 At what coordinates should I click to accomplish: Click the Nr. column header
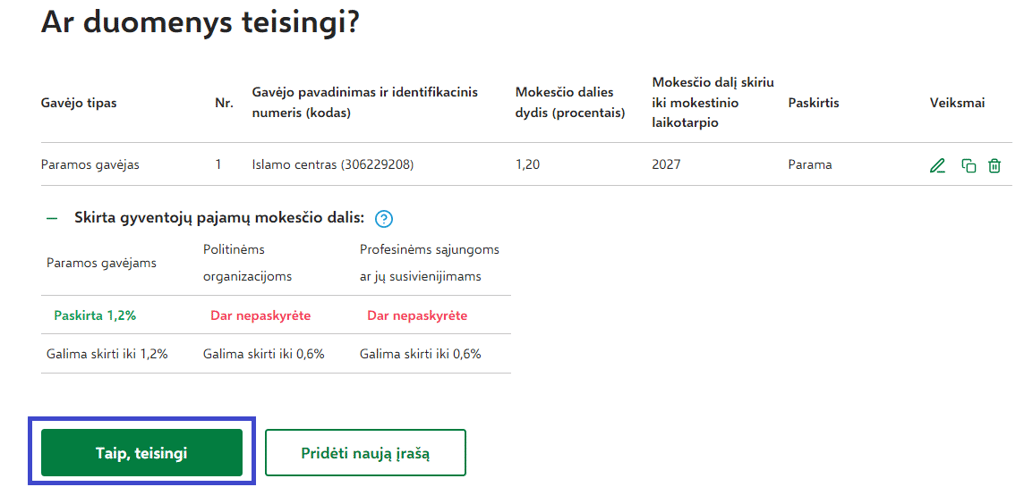tap(224, 103)
